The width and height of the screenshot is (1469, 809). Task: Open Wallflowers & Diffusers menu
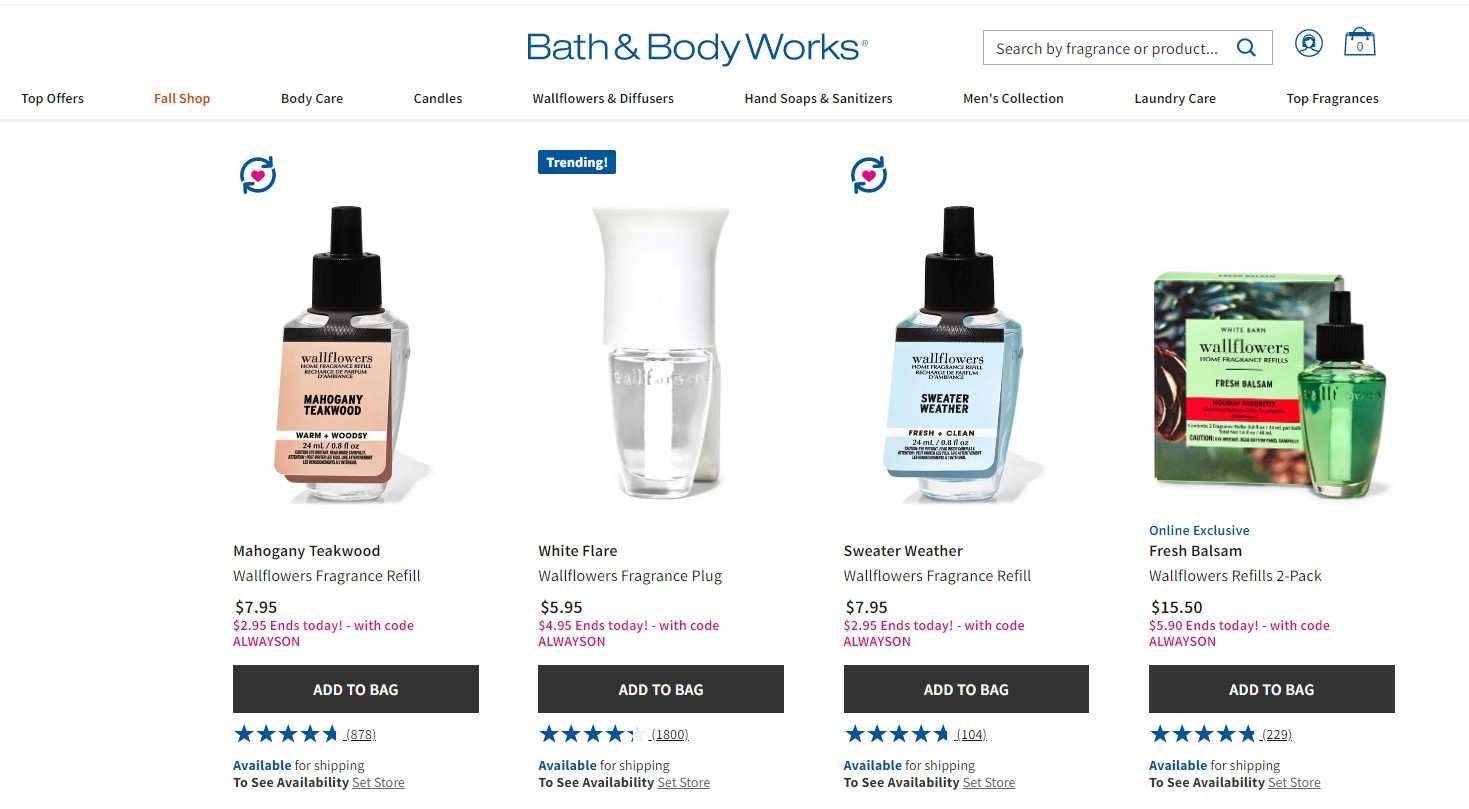tap(603, 98)
